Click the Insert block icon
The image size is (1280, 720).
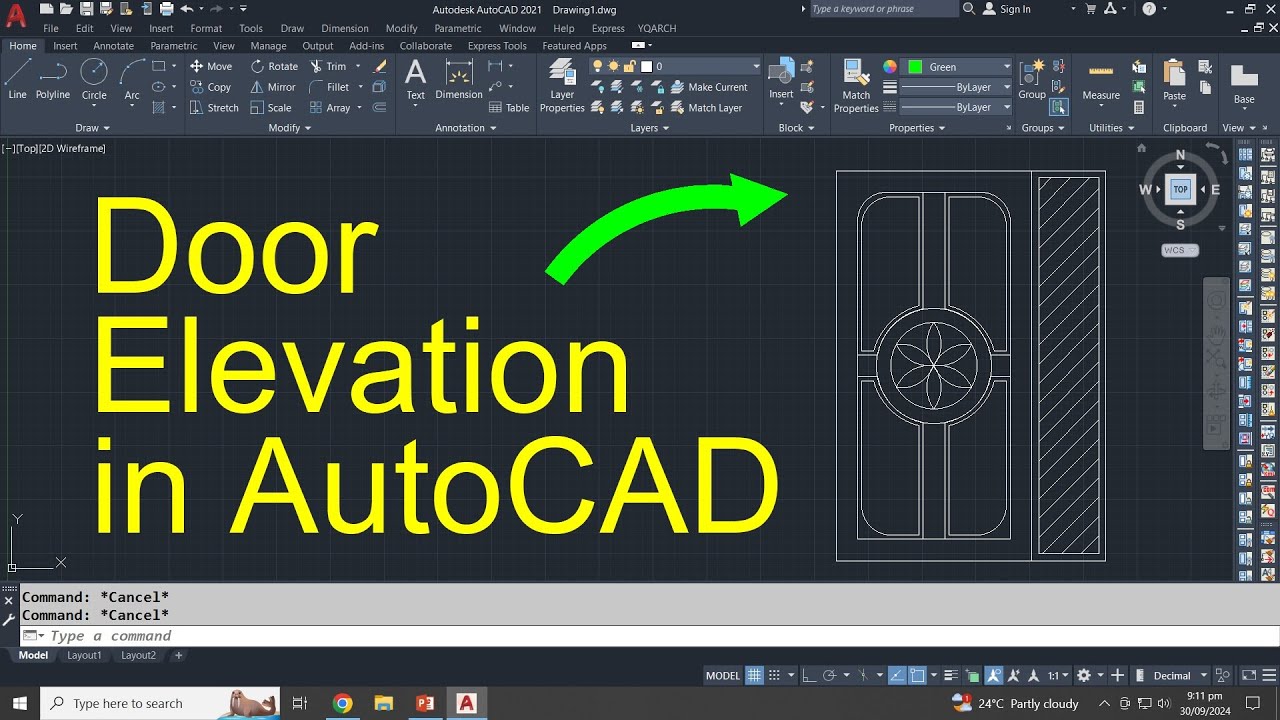(x=781, y=80)
